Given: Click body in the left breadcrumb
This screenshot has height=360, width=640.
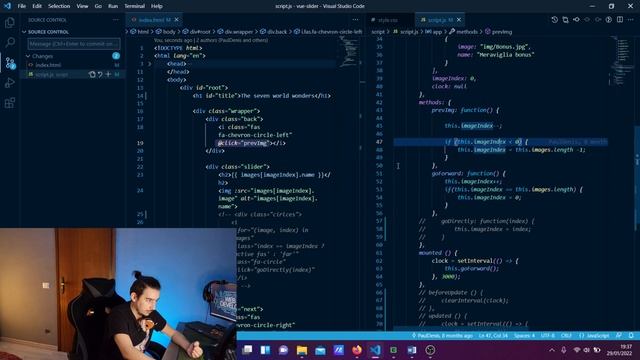Looking at the screenshot, I should pos(169,32).
